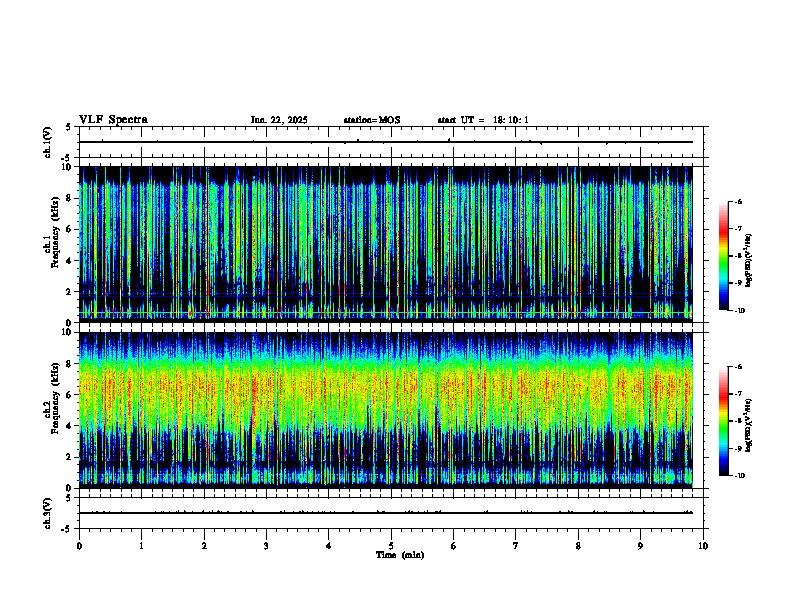Click the "station=MOS" header text
Image resolution: width=792 pixels, height=612 pixels.
click(372, 120)
